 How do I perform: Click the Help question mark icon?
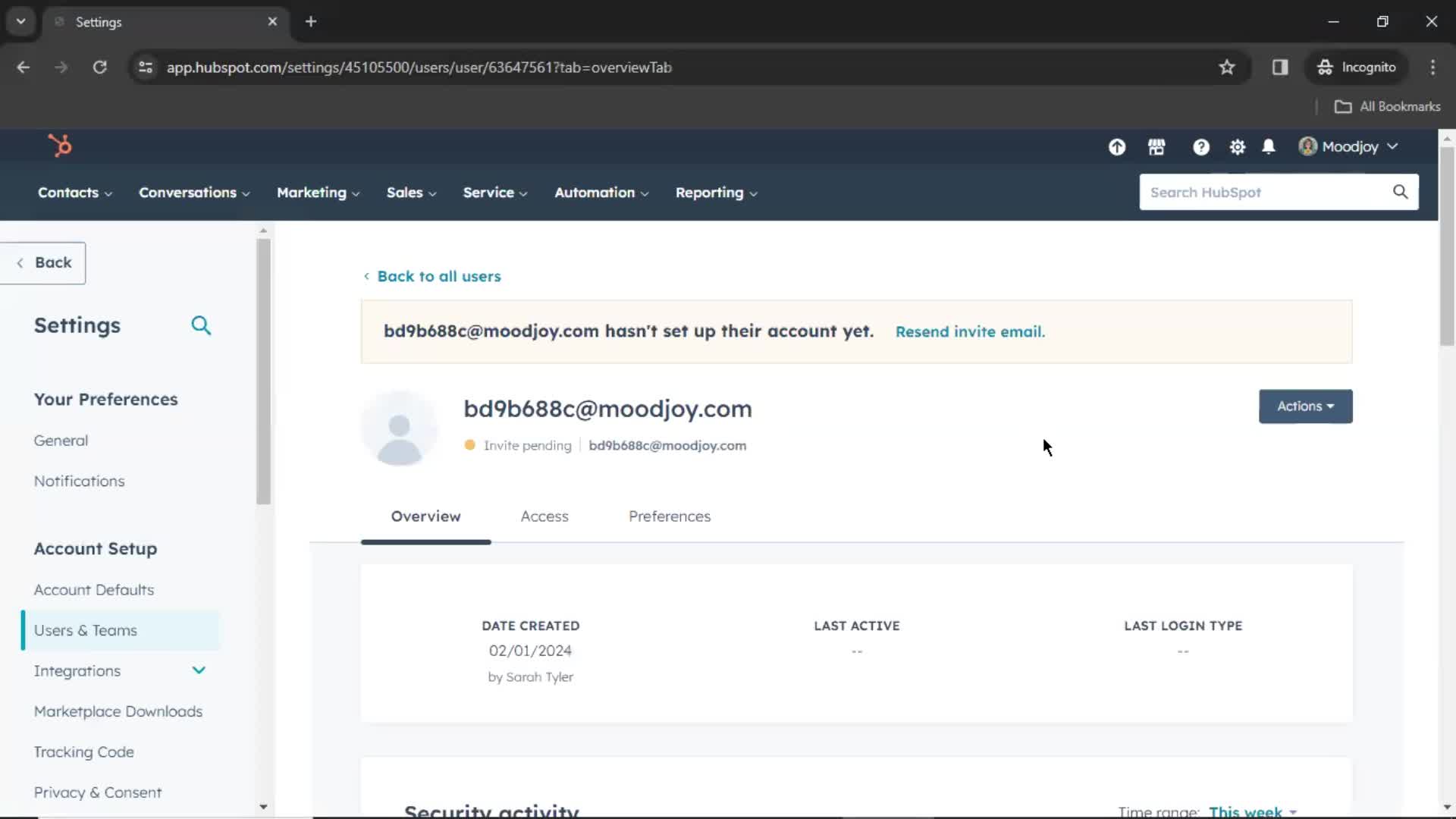pos(1200,147)
